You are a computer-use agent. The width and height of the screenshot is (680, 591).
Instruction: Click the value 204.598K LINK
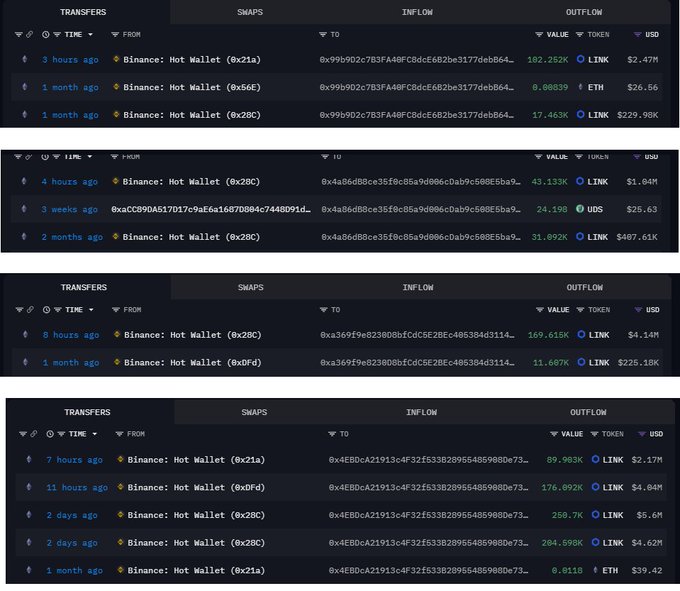(562, 543)
